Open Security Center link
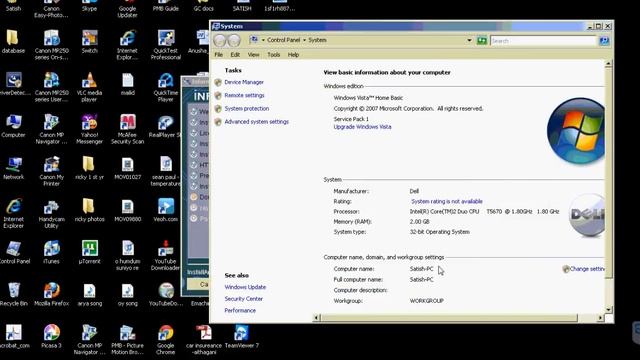This screenshot has height=360, width=640. click(x=244, y=299)
